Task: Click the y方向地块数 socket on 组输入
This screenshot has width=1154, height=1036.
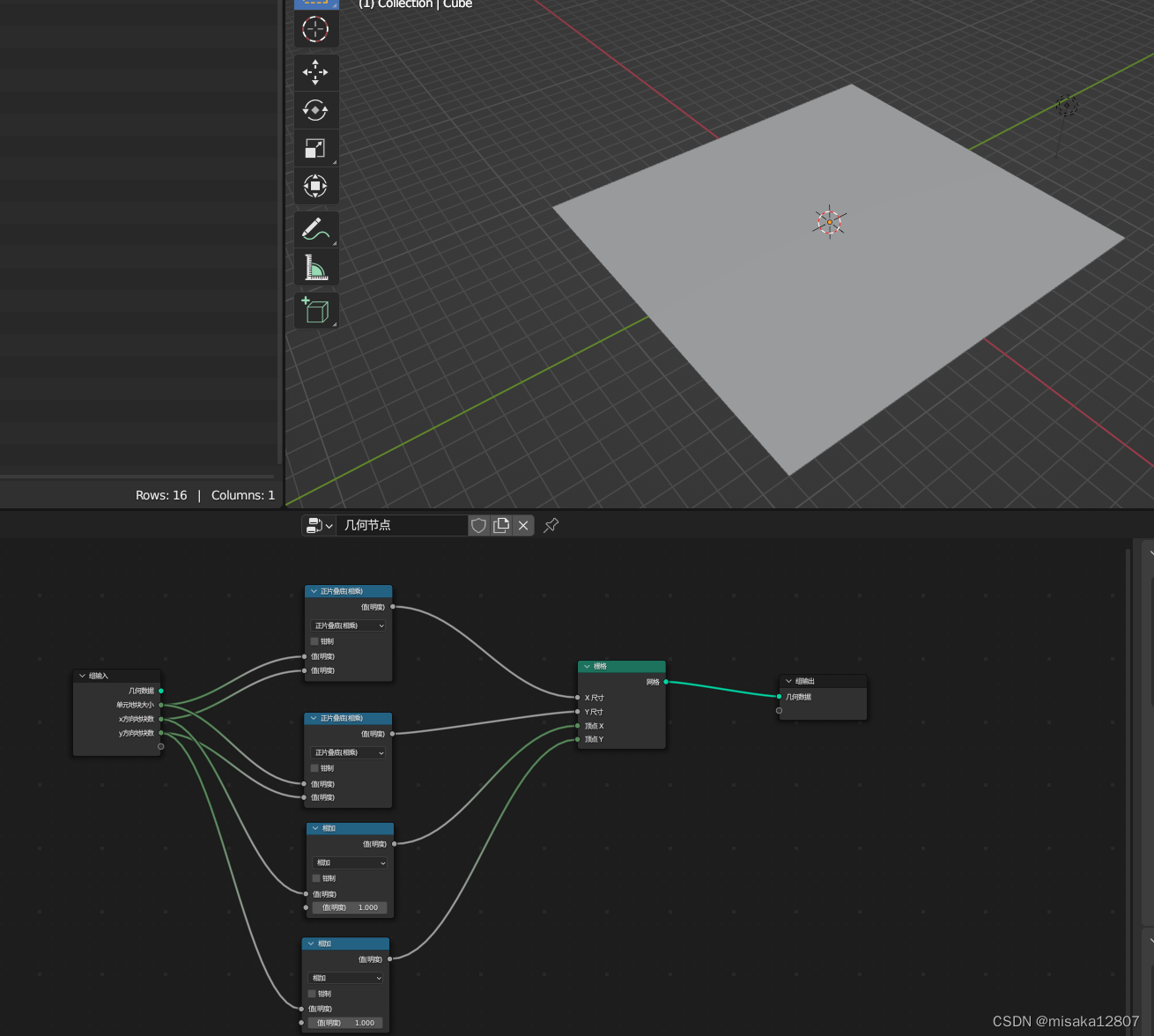Action: 161,733
